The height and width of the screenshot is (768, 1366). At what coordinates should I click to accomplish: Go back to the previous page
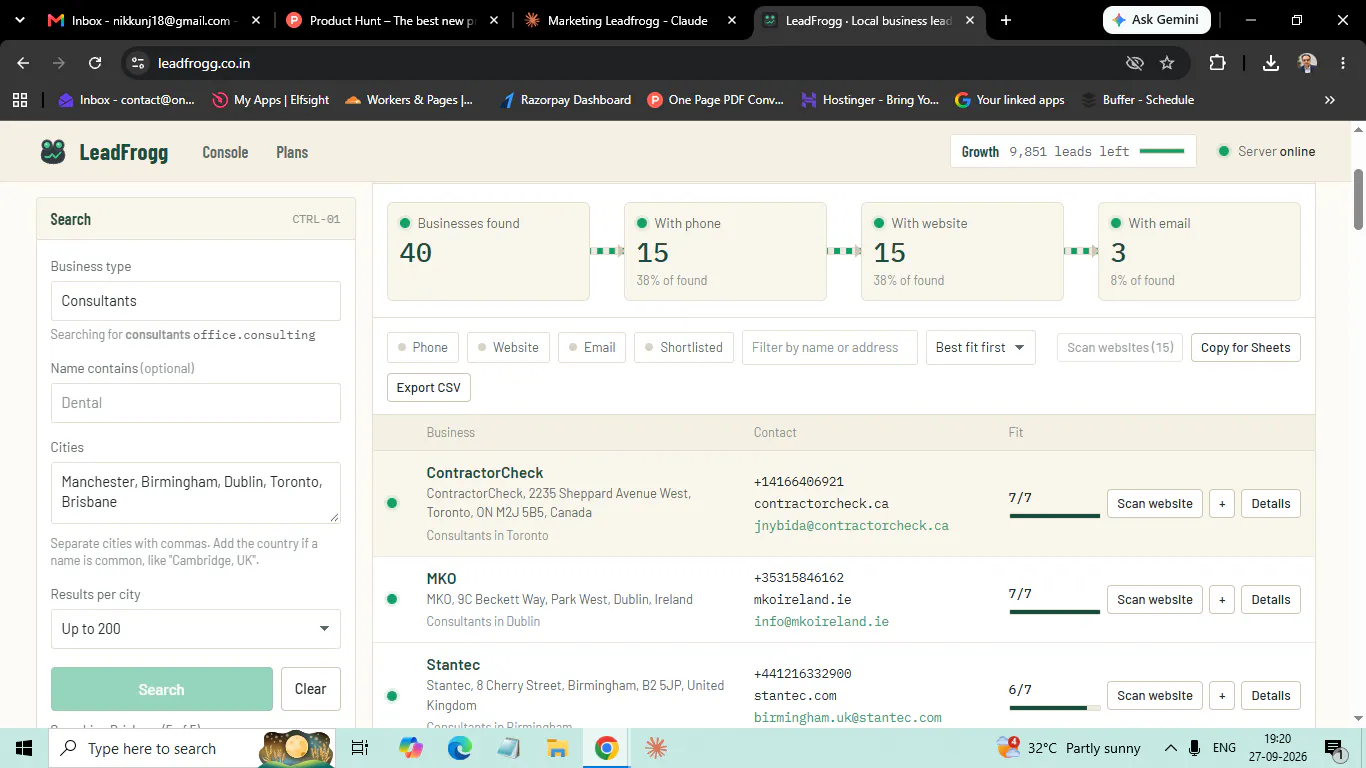(23, 63)
